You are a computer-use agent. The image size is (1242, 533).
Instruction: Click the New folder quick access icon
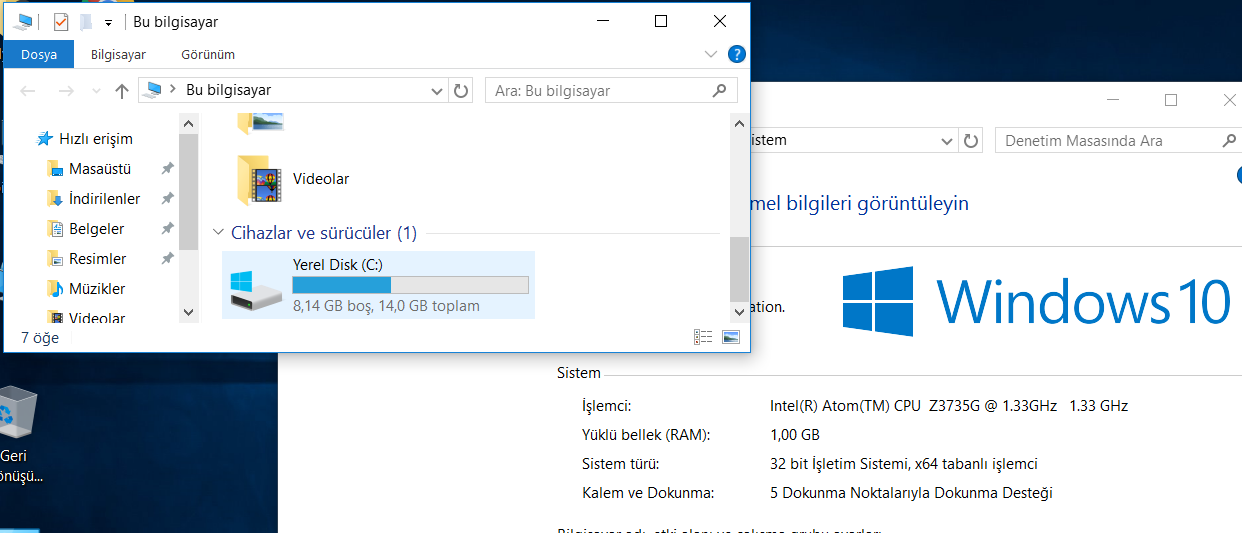pyautogui.click(x=86, y=21)
